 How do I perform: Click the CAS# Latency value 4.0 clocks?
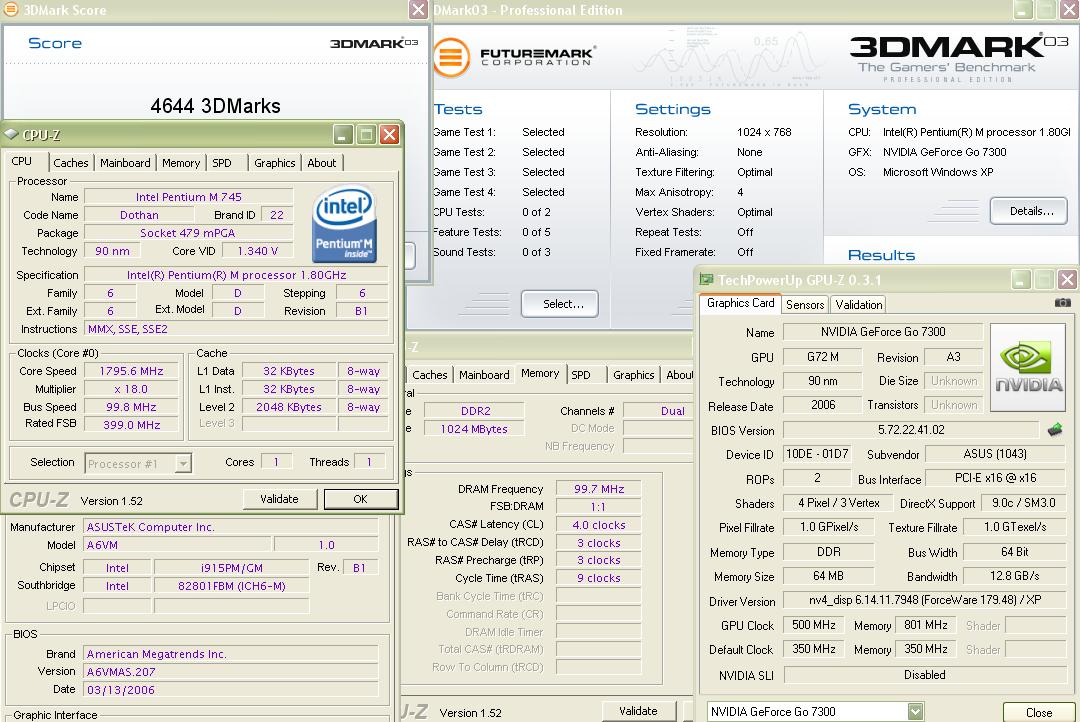tap(599, 524)
